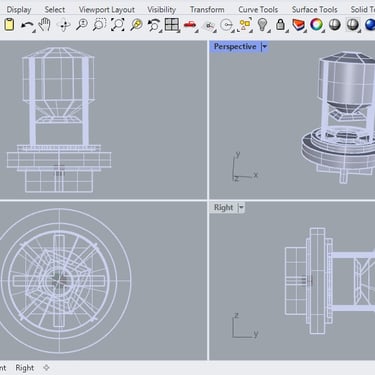Click the Paste clipboard icon
This screenshot has width=375, height=375.
[x=10, y=25]
